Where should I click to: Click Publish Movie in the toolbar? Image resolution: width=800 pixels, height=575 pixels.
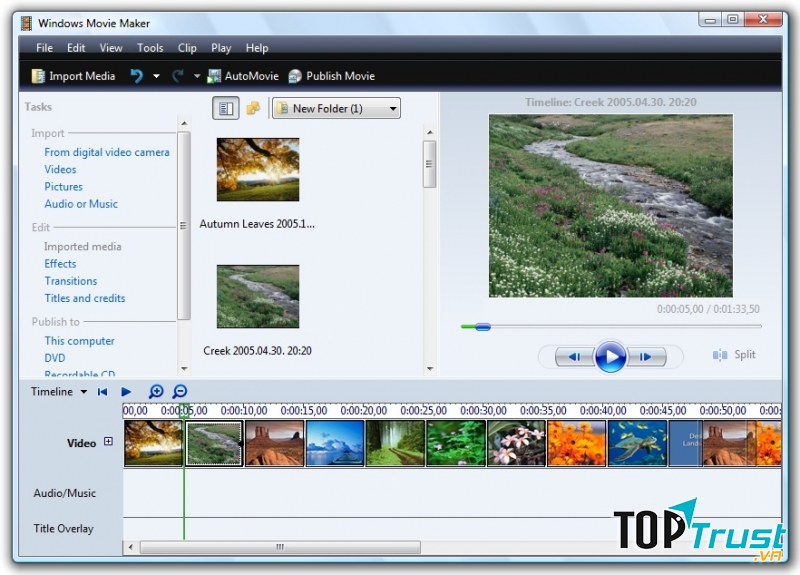(x=332, y=76)
